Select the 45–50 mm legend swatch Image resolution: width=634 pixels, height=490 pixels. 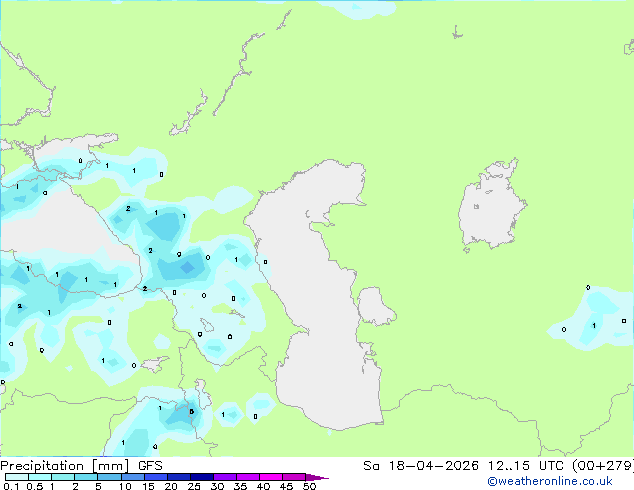pyautogui.click(x=294, y=477)
